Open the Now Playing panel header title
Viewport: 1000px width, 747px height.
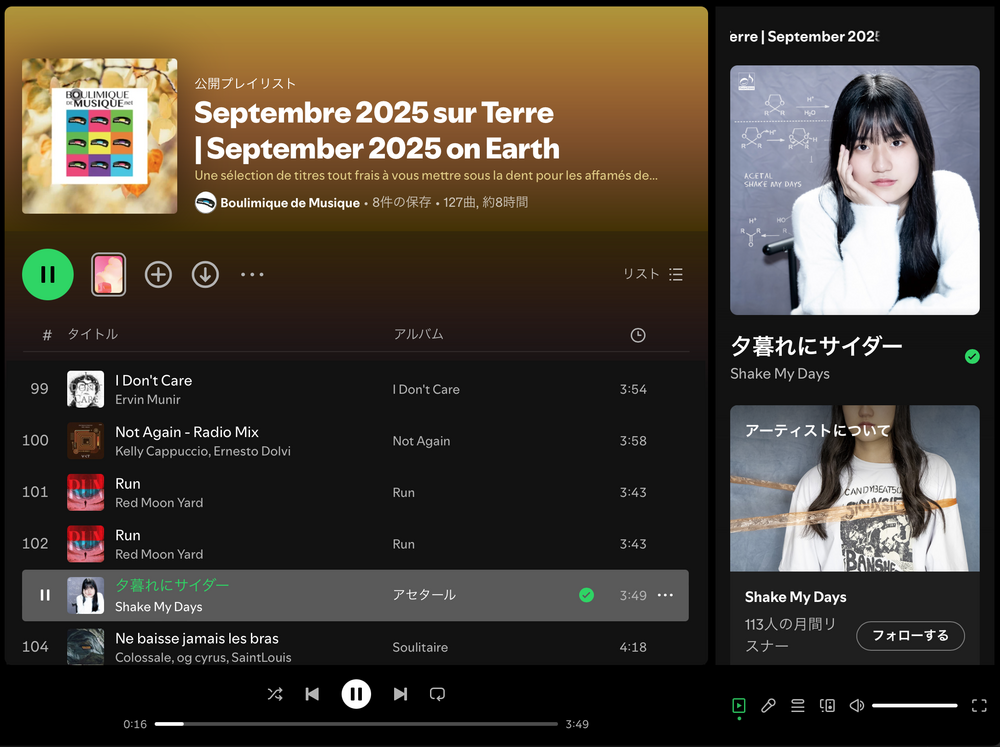point(804,36)
